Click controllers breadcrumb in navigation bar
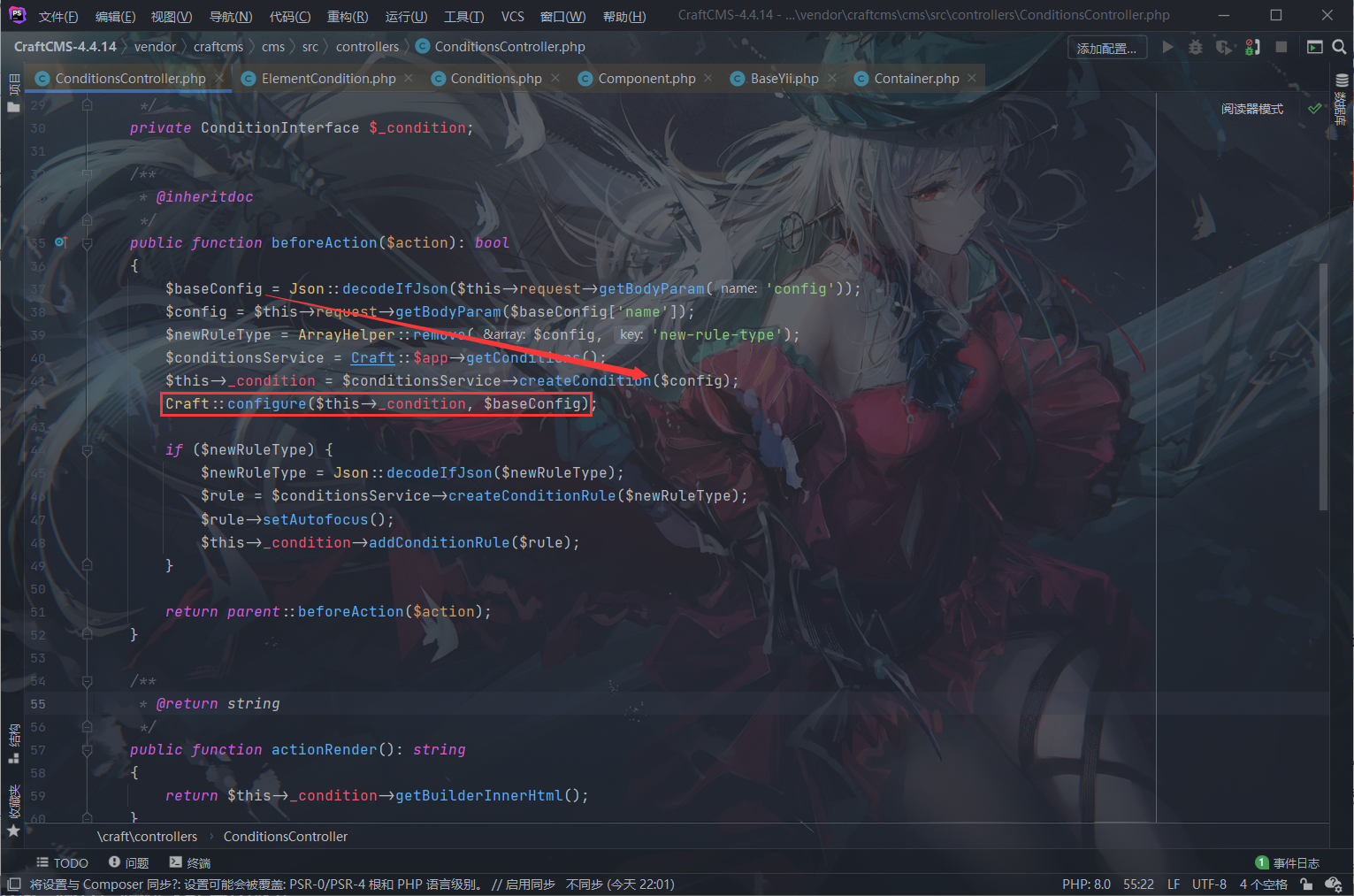The width and height of the screenshot is (1354, 896). (x=367, y=47)
